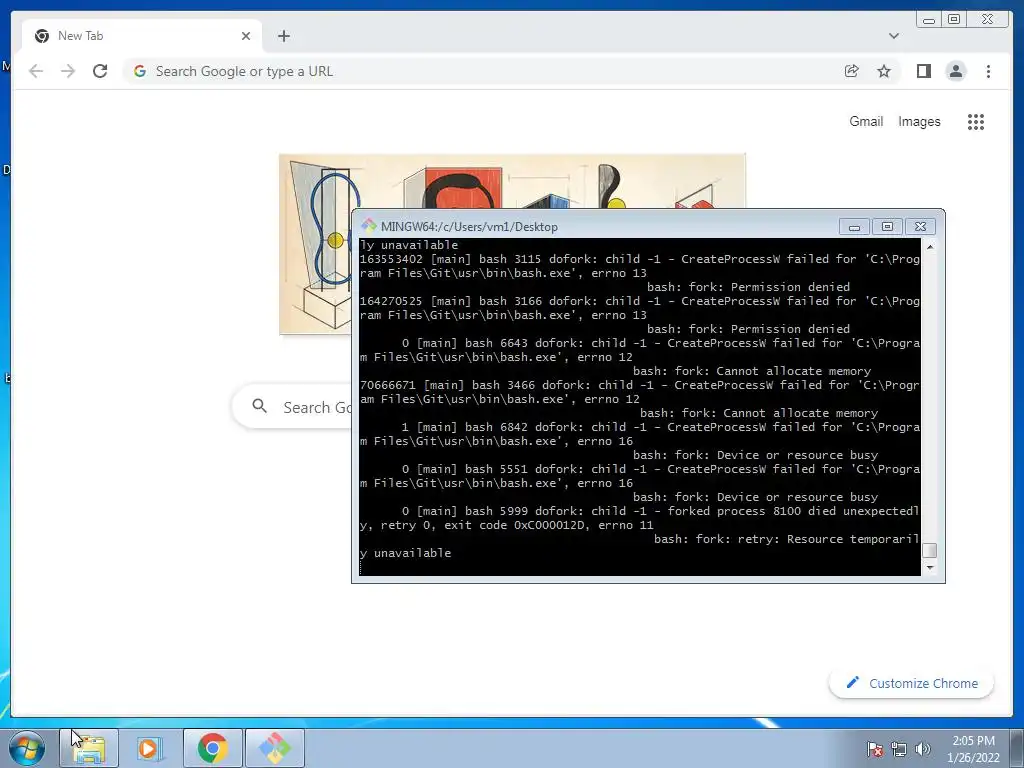Restore down the Chrome window
This screenshot has height=768, width=1024.
pos(954,20)
